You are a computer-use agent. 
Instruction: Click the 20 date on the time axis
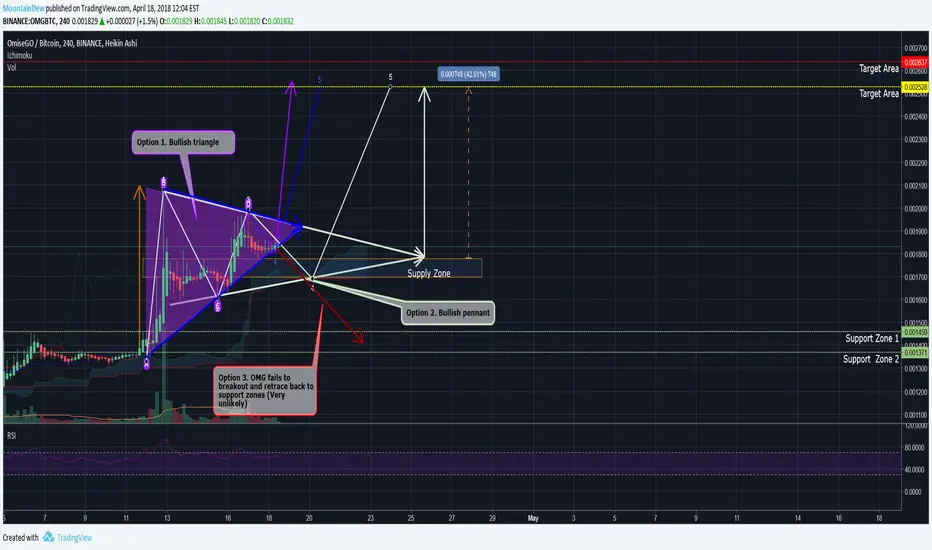coord(309,518)
